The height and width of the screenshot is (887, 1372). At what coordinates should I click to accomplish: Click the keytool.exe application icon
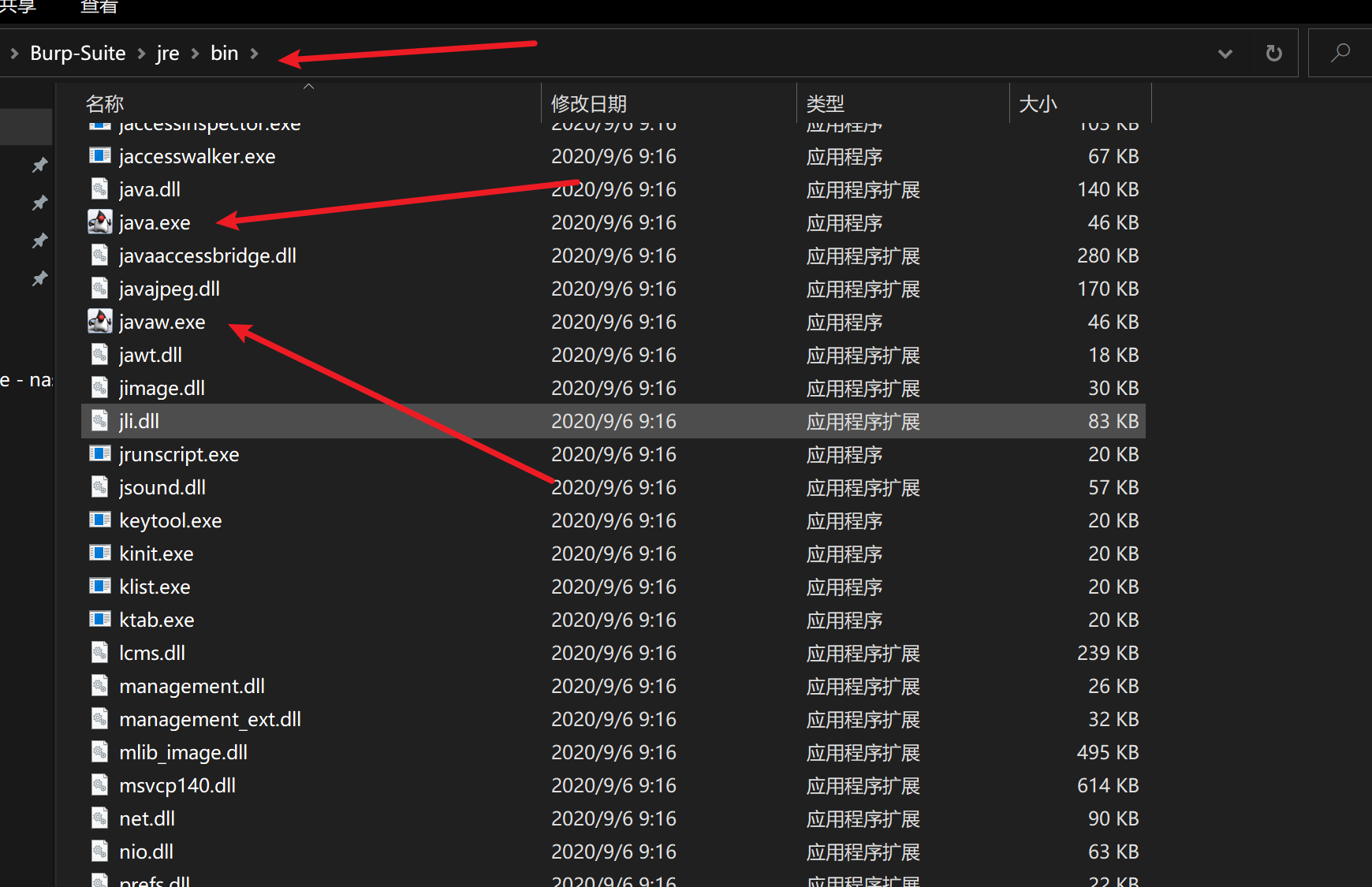pos(100,520)
